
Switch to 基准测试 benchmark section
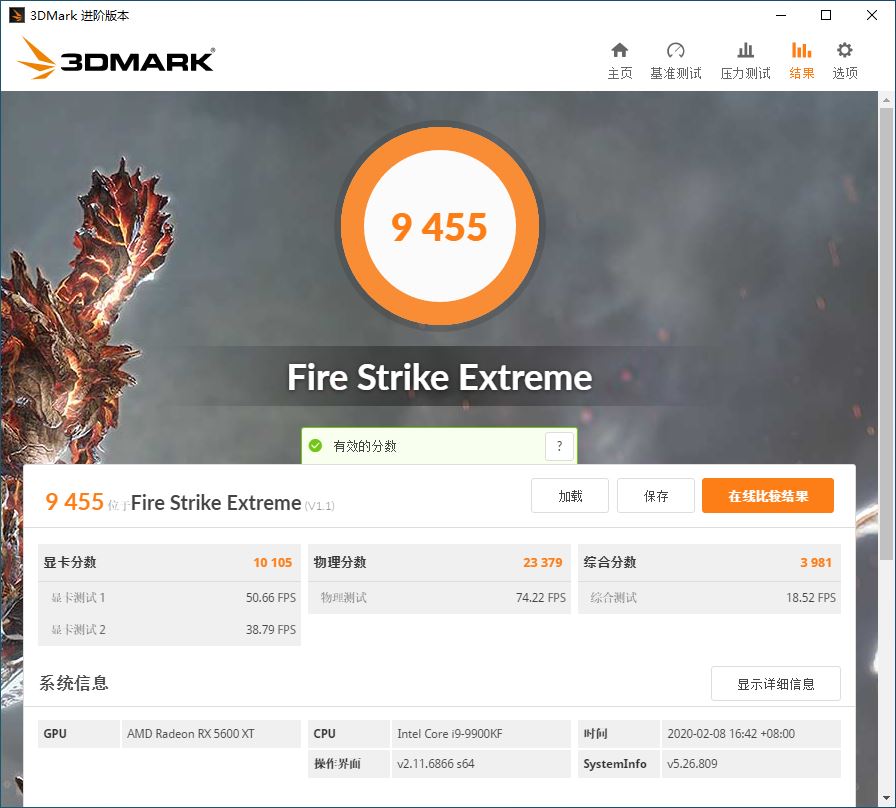click(676, 58)
